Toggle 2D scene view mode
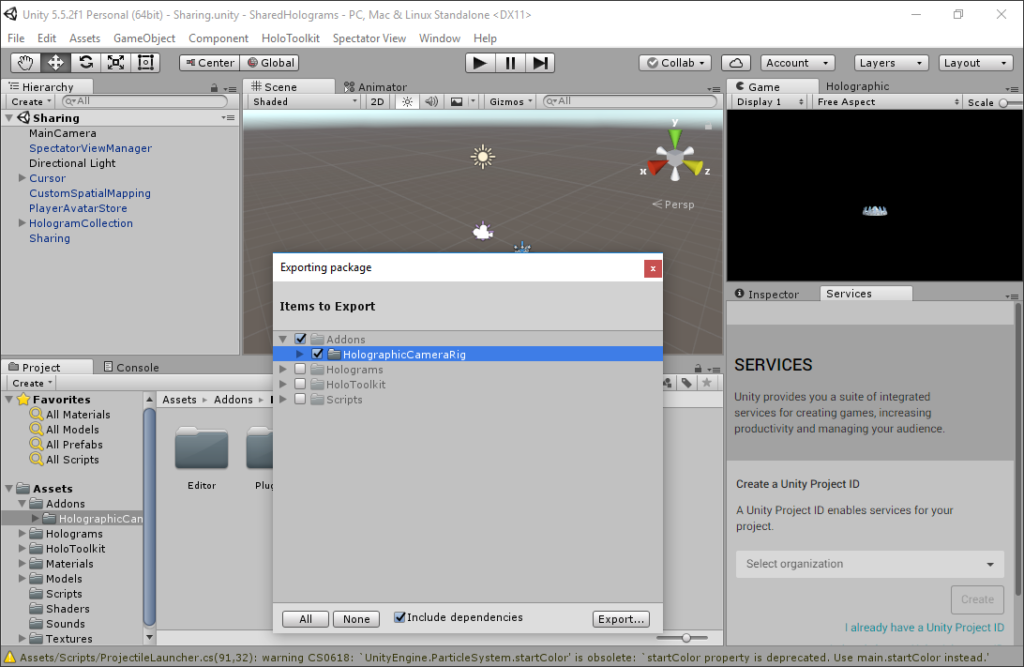This screenshot has width=1024, height=667. point(377,102)
